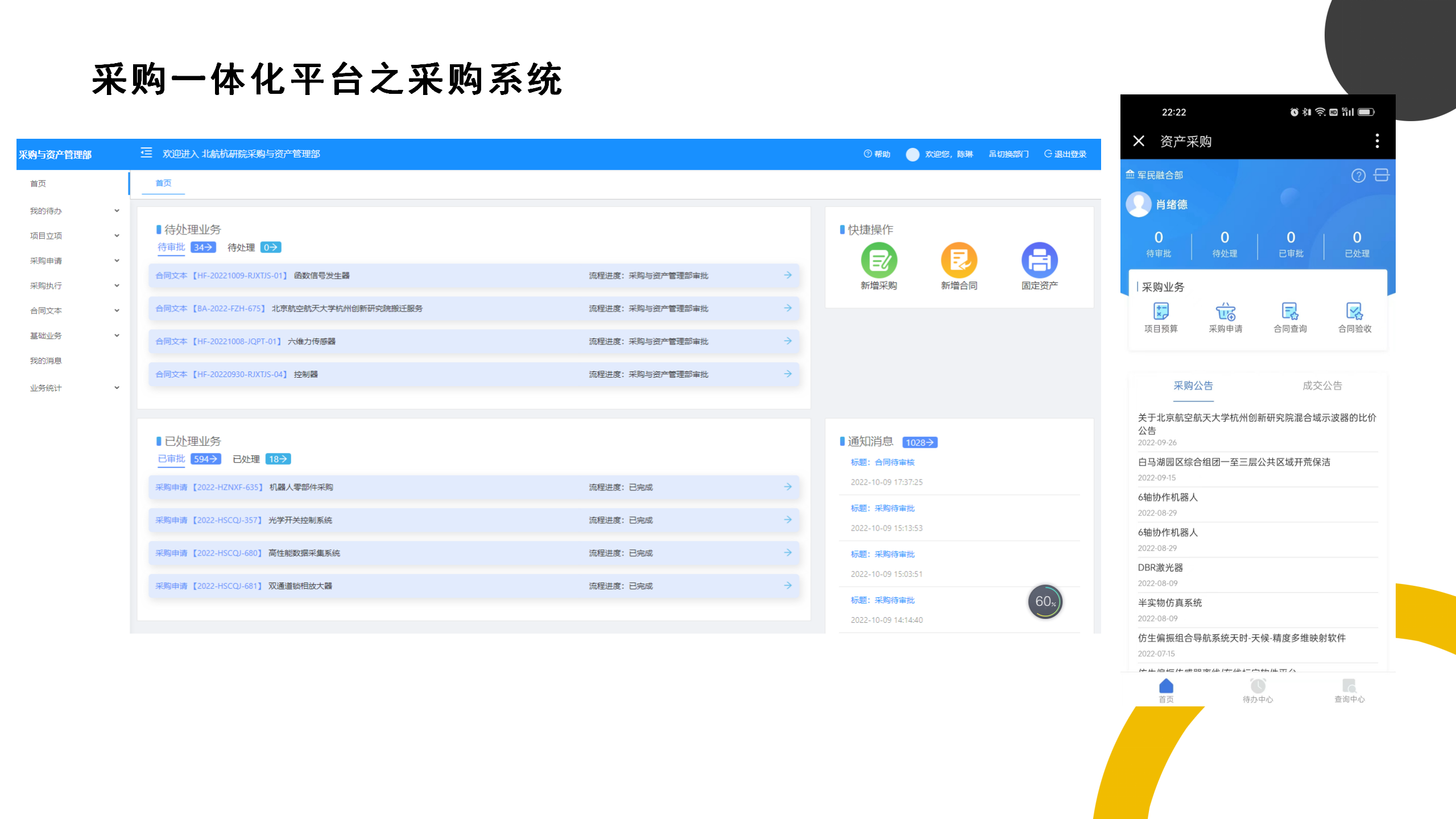Image resolution: width=1456 pixels, height=819 pixels.
Task: Tap 查询中心 in mobile bottom bar
Action: click(1349, 690)
